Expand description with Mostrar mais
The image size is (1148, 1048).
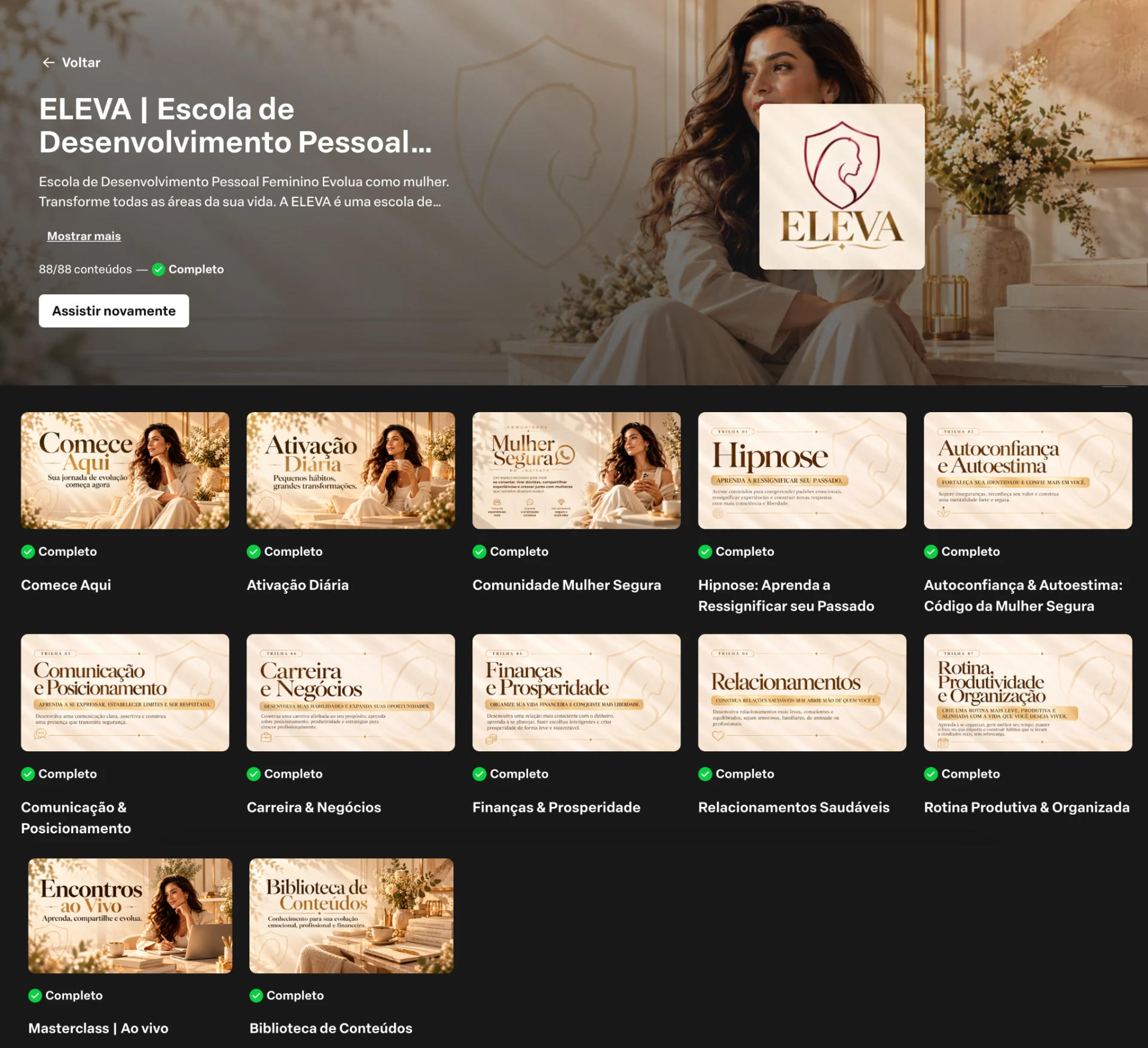tap(84, 236)
